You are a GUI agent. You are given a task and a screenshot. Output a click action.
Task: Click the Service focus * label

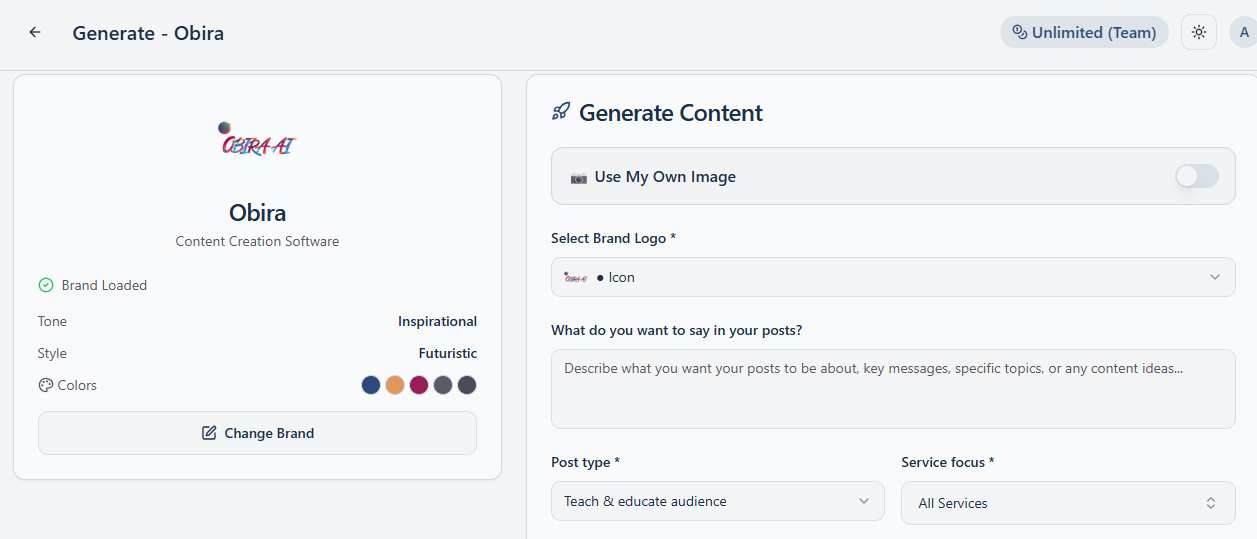click(x=948, y=462)
